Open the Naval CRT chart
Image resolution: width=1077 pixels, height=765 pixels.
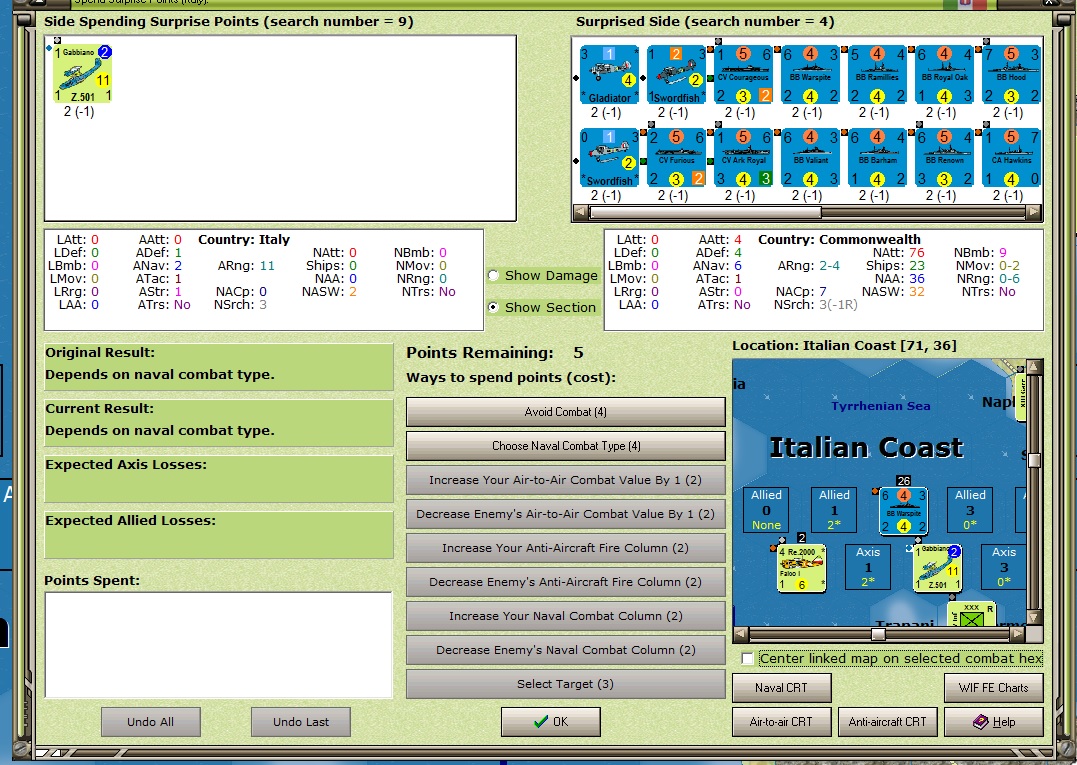click(x=782, y=687)
